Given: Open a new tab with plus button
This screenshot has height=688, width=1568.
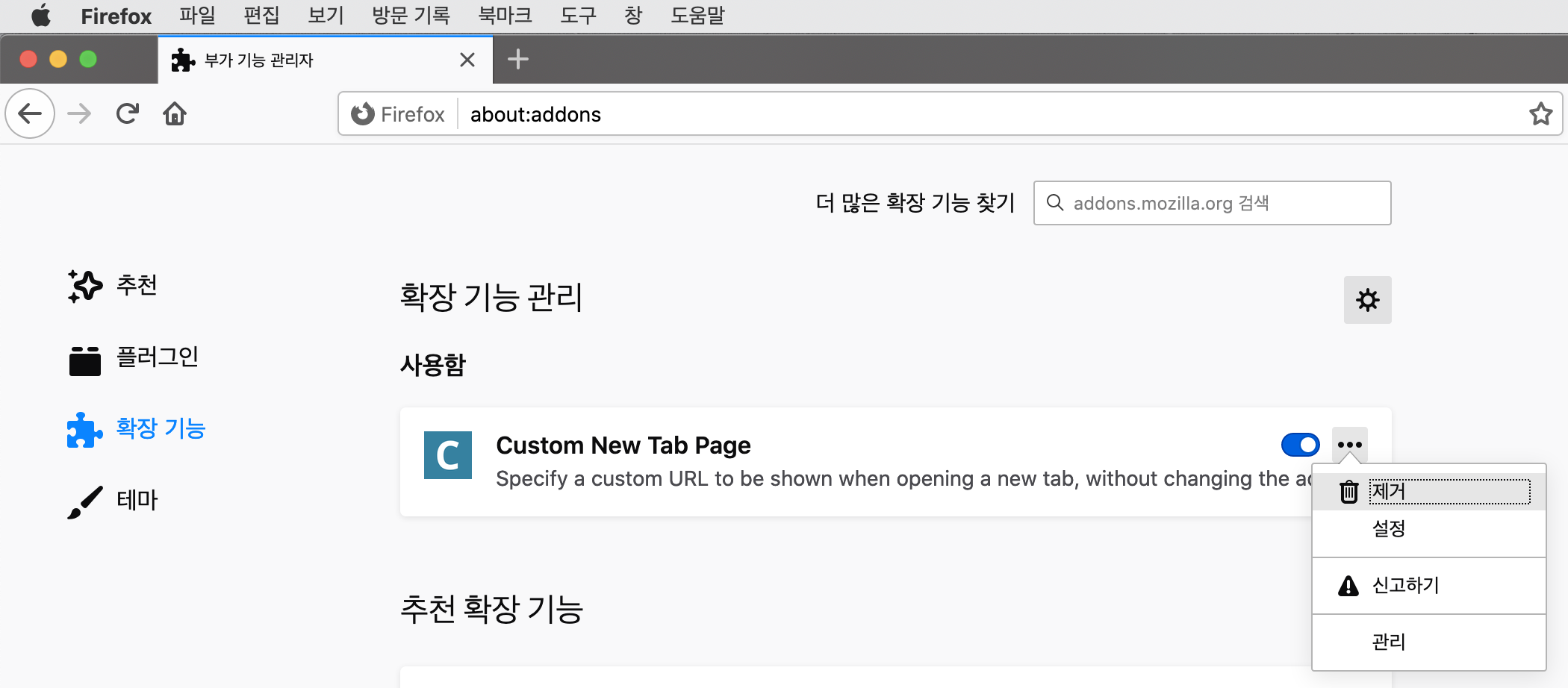Looking at the screenshot, I should (518, 59).
